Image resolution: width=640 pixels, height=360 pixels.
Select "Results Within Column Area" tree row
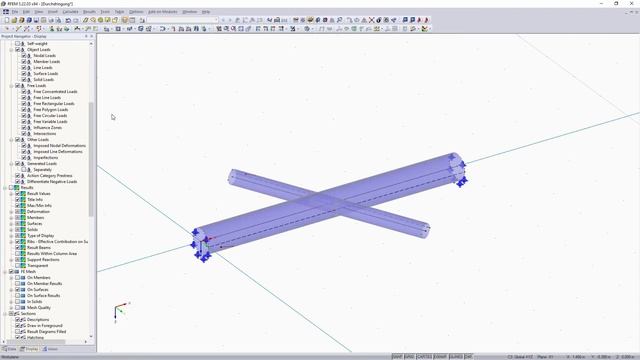pos(52,253)
